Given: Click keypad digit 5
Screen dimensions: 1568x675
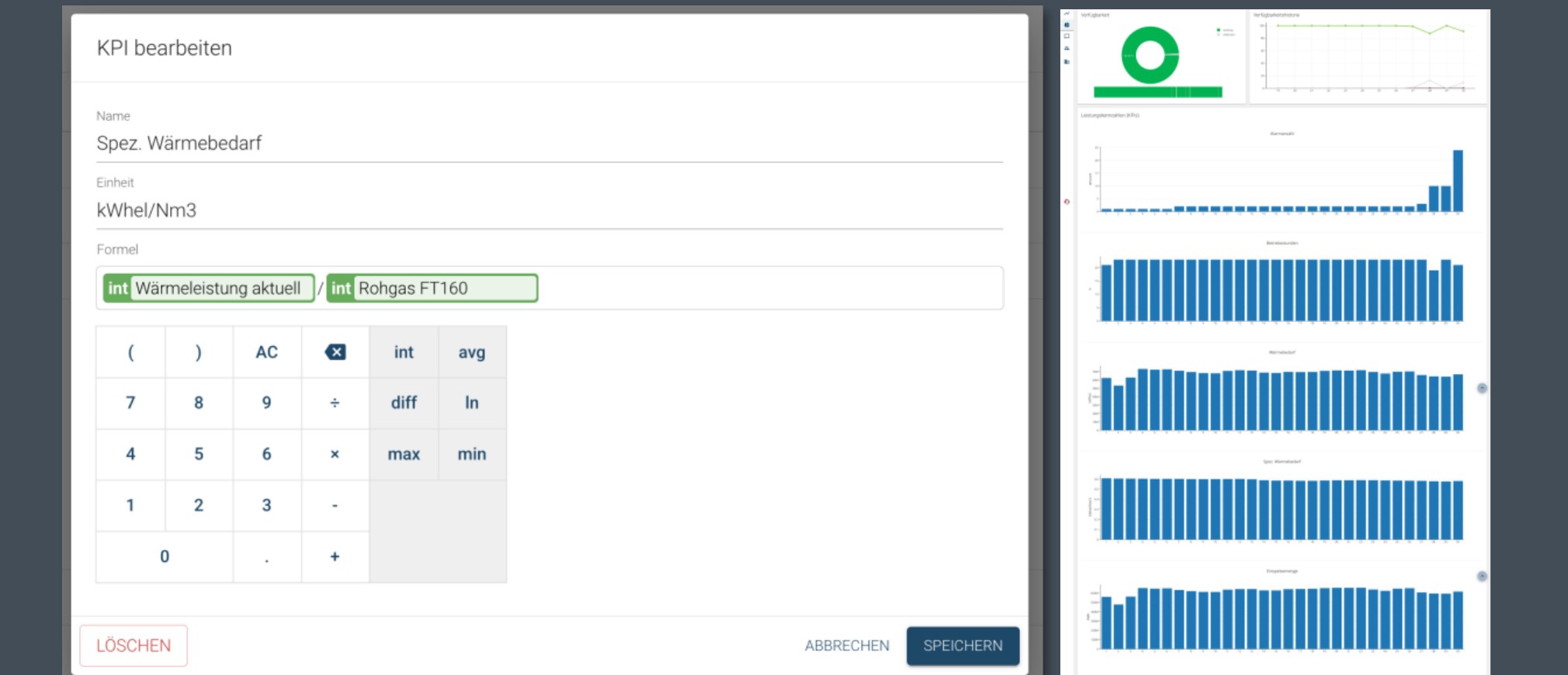Looking at the screenshot, I should (199, 454).
